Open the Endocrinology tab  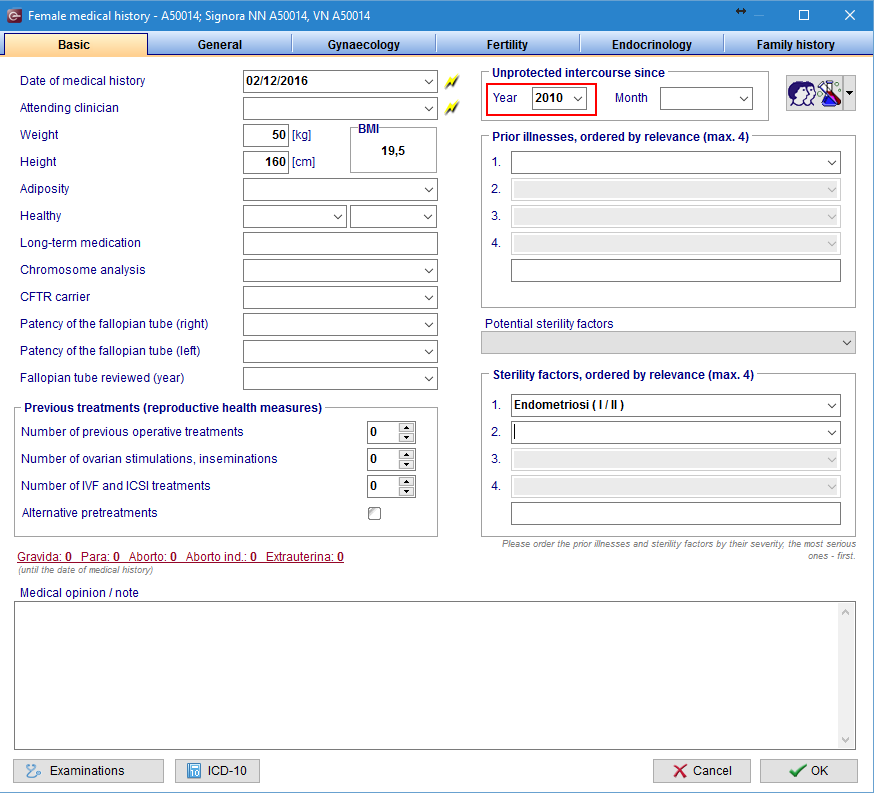652,45
